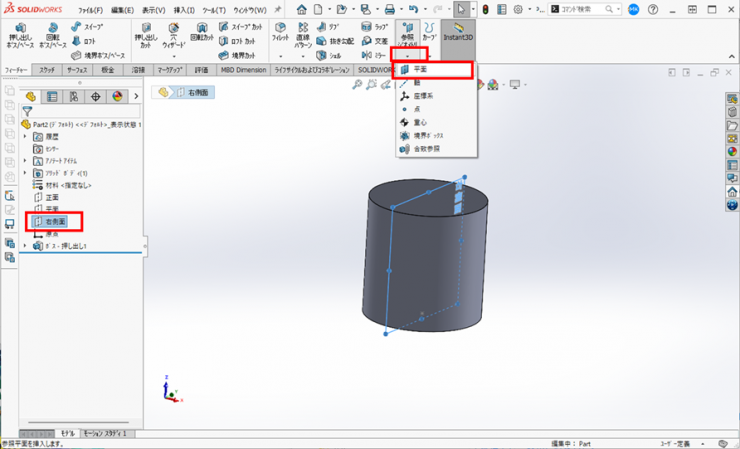
Task: Open the 参照ジオメトリ dropdown arrow
Action: click(x=408, y=55)
